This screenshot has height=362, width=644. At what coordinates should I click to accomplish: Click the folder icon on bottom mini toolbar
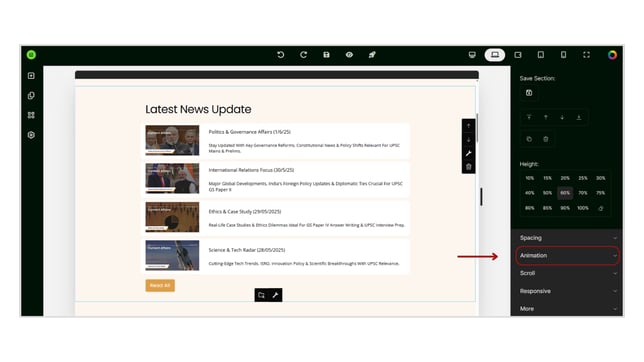coord(261,295)
